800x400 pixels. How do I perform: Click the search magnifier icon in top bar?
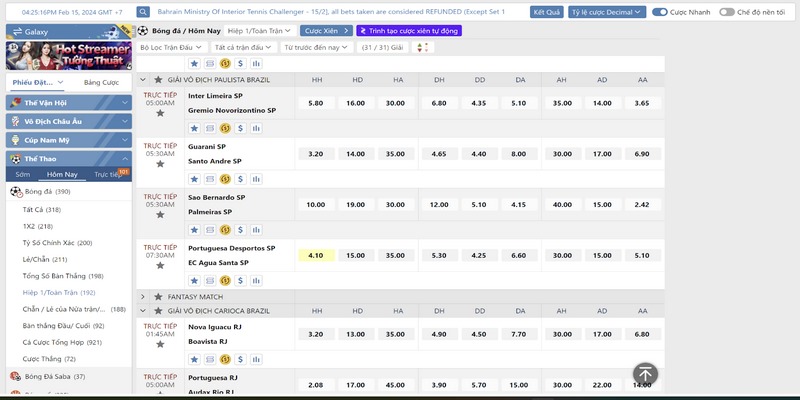click(x=143, y=12)
